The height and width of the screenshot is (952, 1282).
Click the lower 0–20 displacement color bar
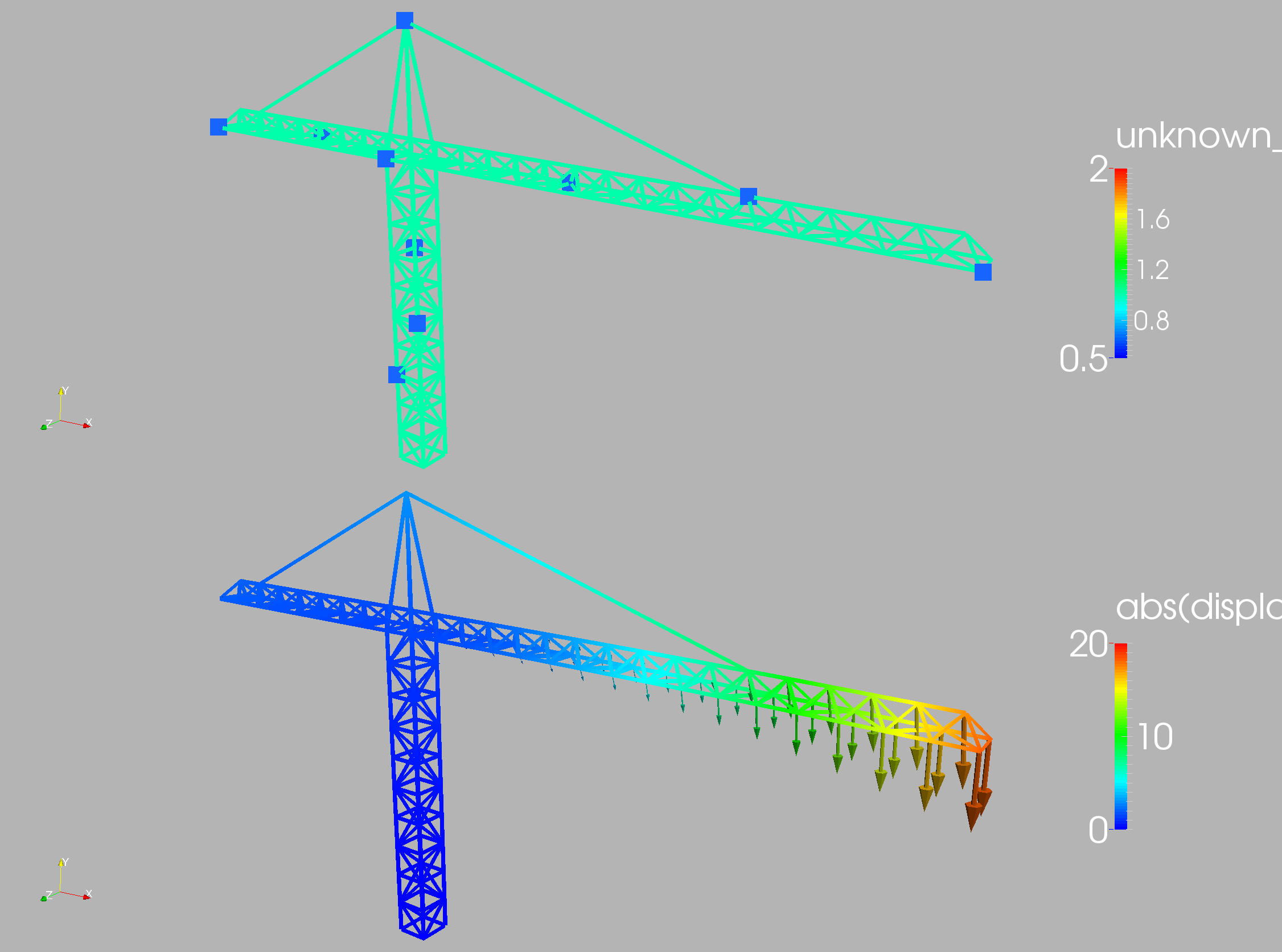click(x=1120, y=736)
